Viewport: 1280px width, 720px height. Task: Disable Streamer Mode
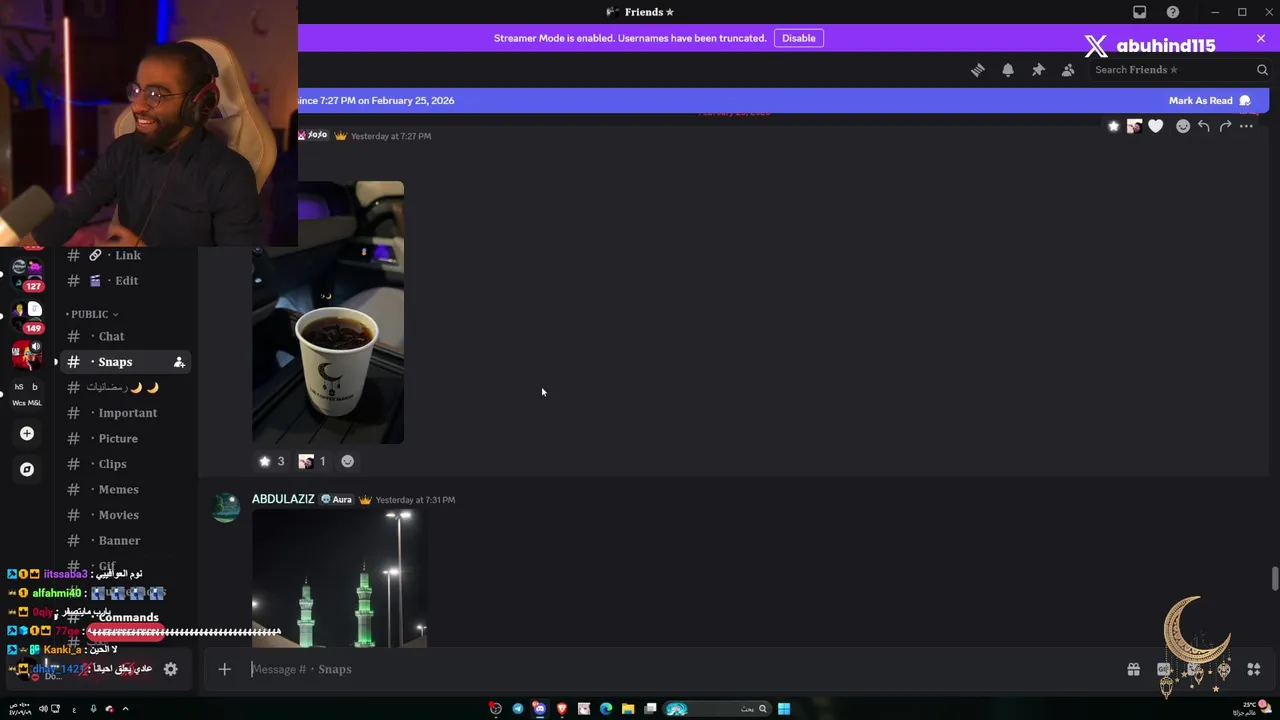tap(798, 38)
